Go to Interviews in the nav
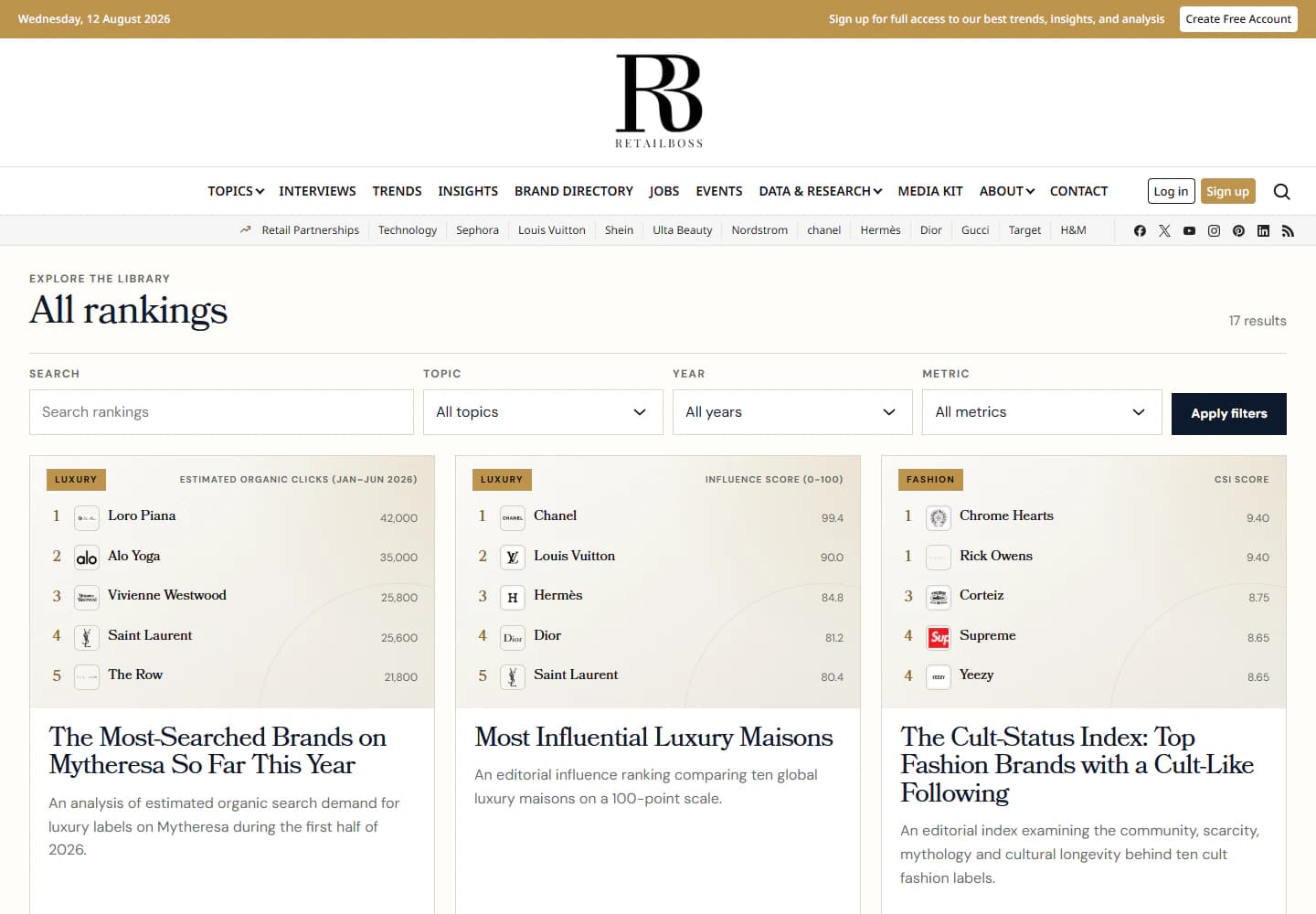This screenshot has height=914, width=1316. pos(317,191)
